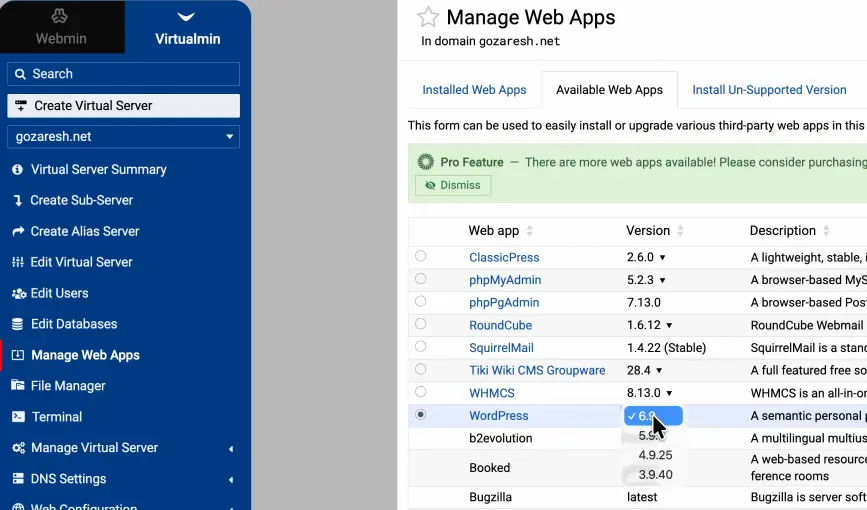
Task: Click the Virtual Server Summary info icon
Action: [x=17, y=170]
